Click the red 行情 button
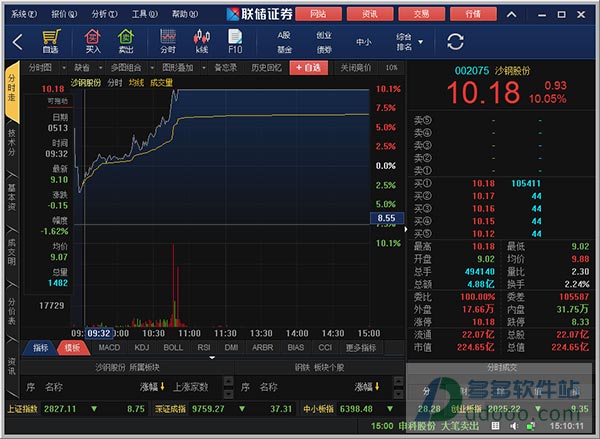 coord(473,14)
